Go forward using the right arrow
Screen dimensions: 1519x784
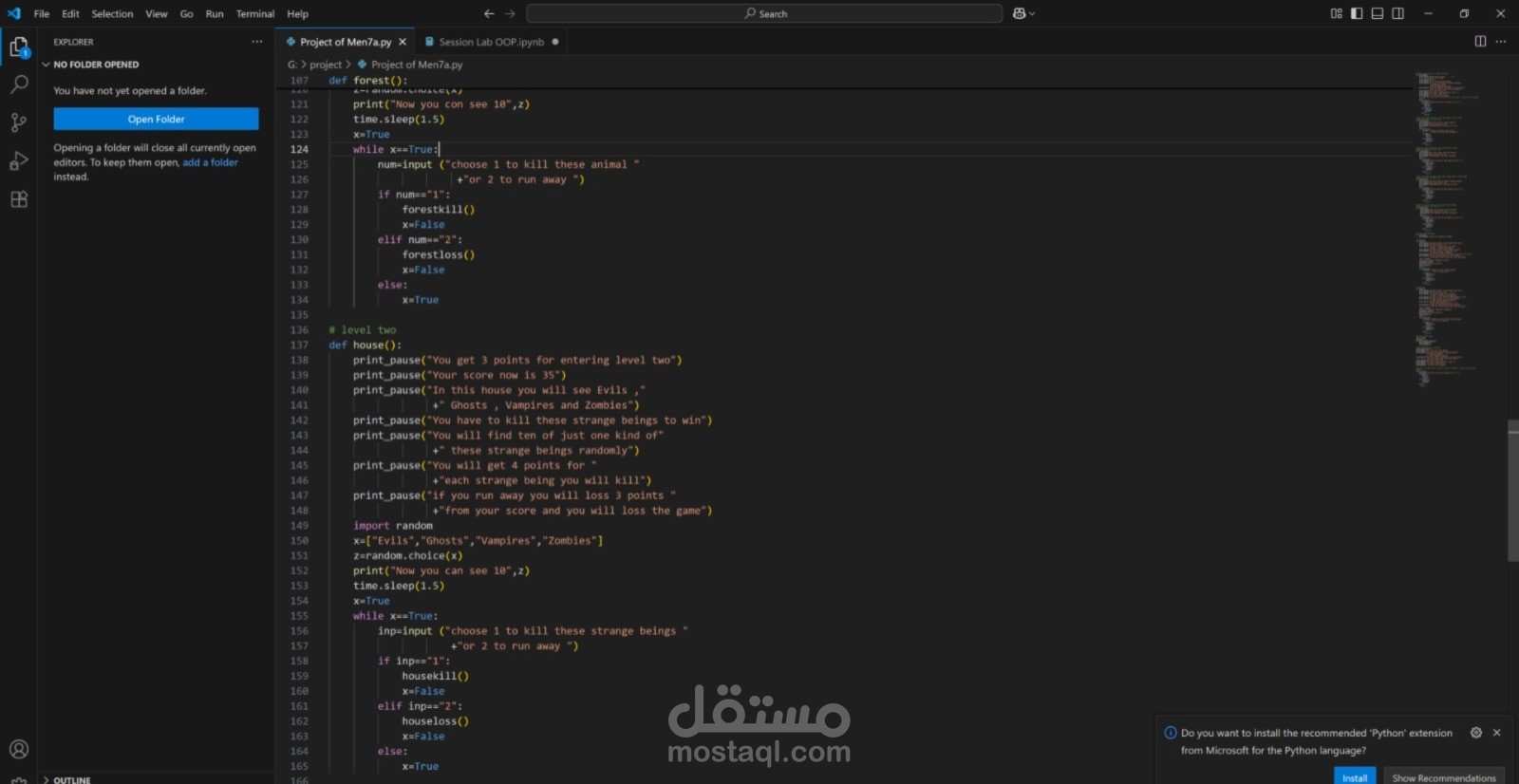[x=510, y=13]
